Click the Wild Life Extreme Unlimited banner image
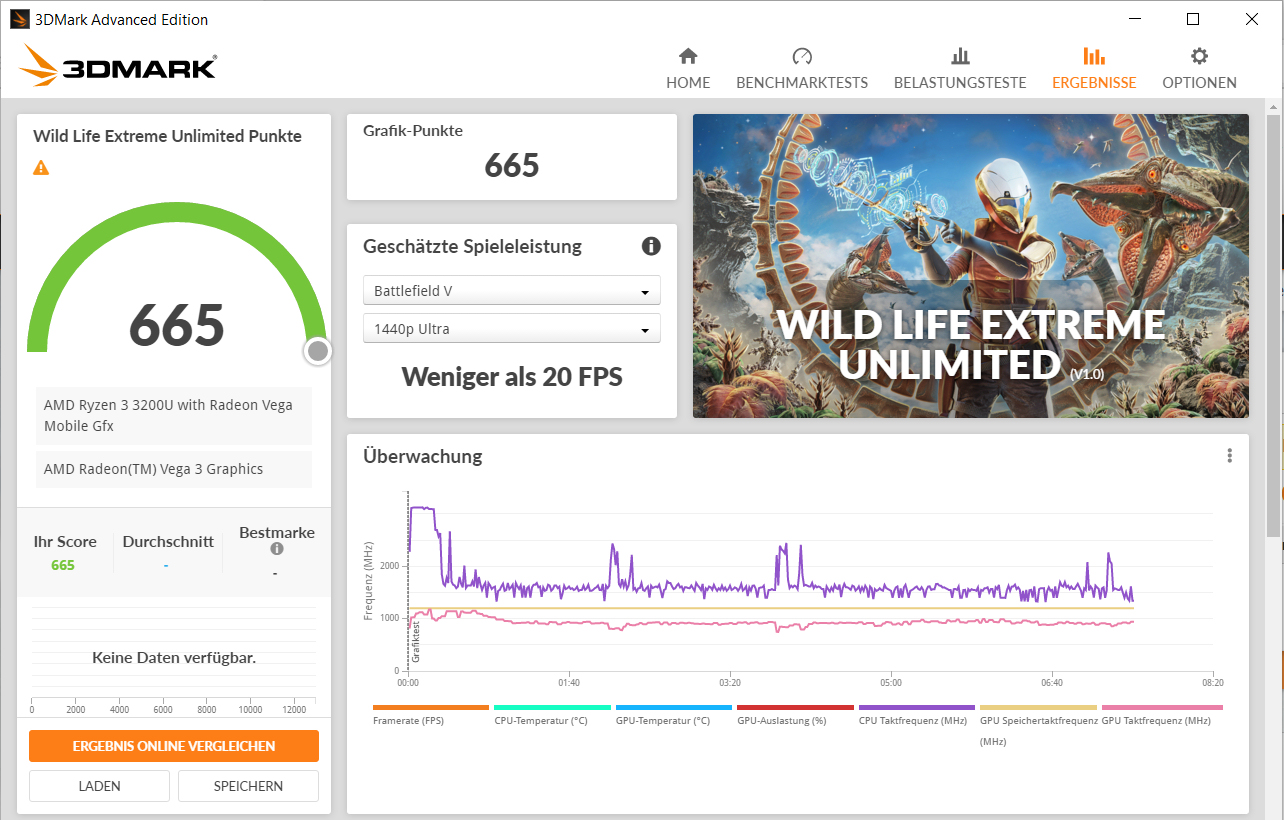Image resolution: width=1284 pixels, height=820 pixels. 971,266
